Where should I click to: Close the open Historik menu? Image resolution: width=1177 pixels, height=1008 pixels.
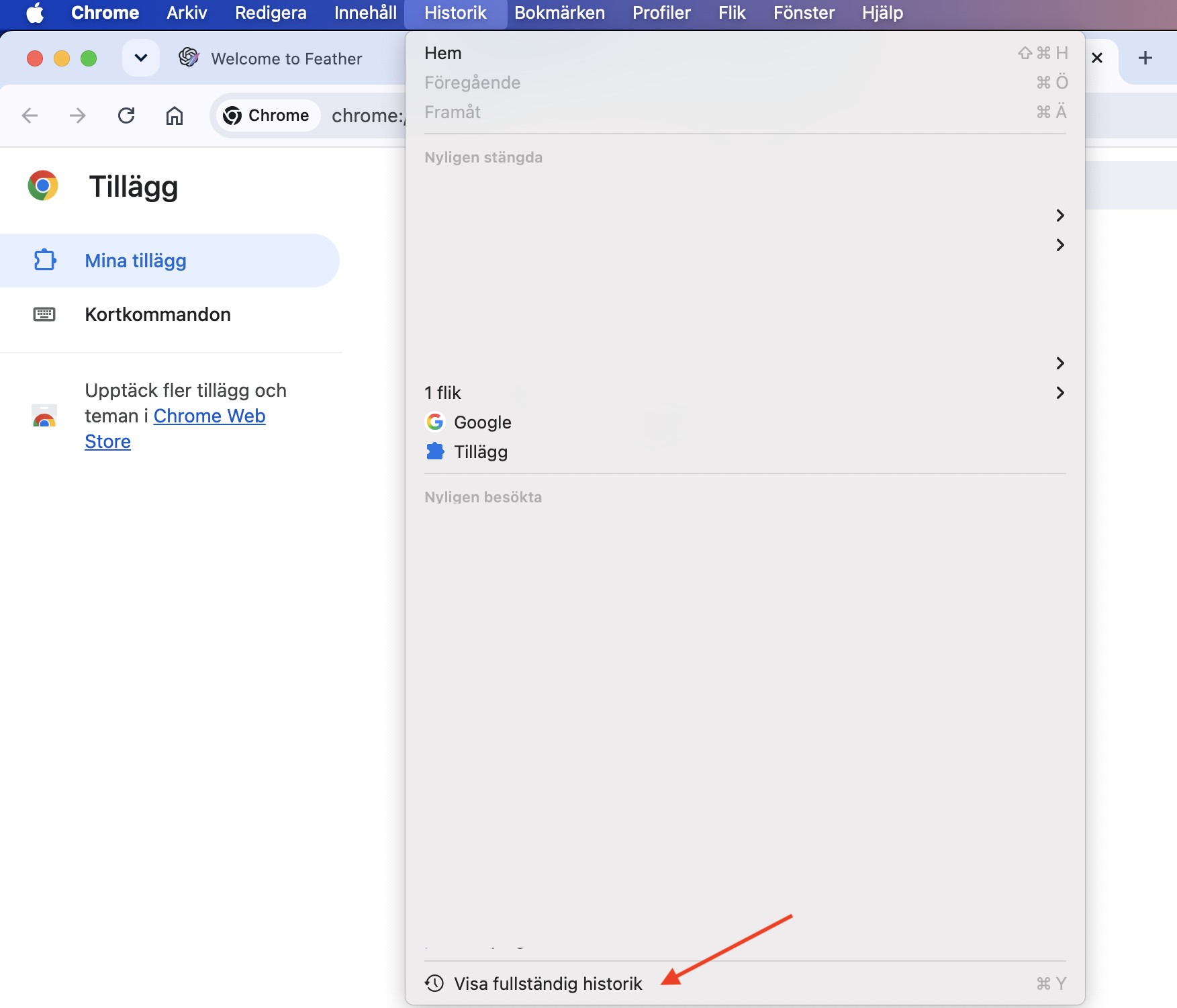(x=455, y=13)
